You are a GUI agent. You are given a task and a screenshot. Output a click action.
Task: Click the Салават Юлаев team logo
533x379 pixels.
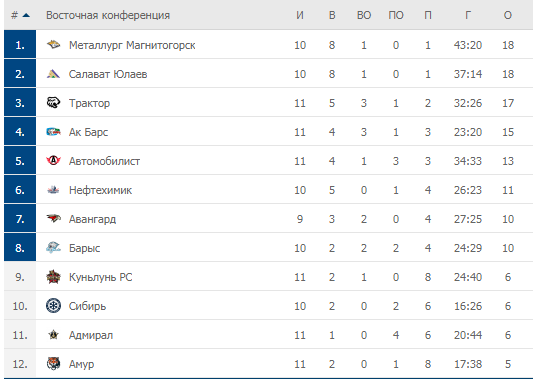(53, 74)
